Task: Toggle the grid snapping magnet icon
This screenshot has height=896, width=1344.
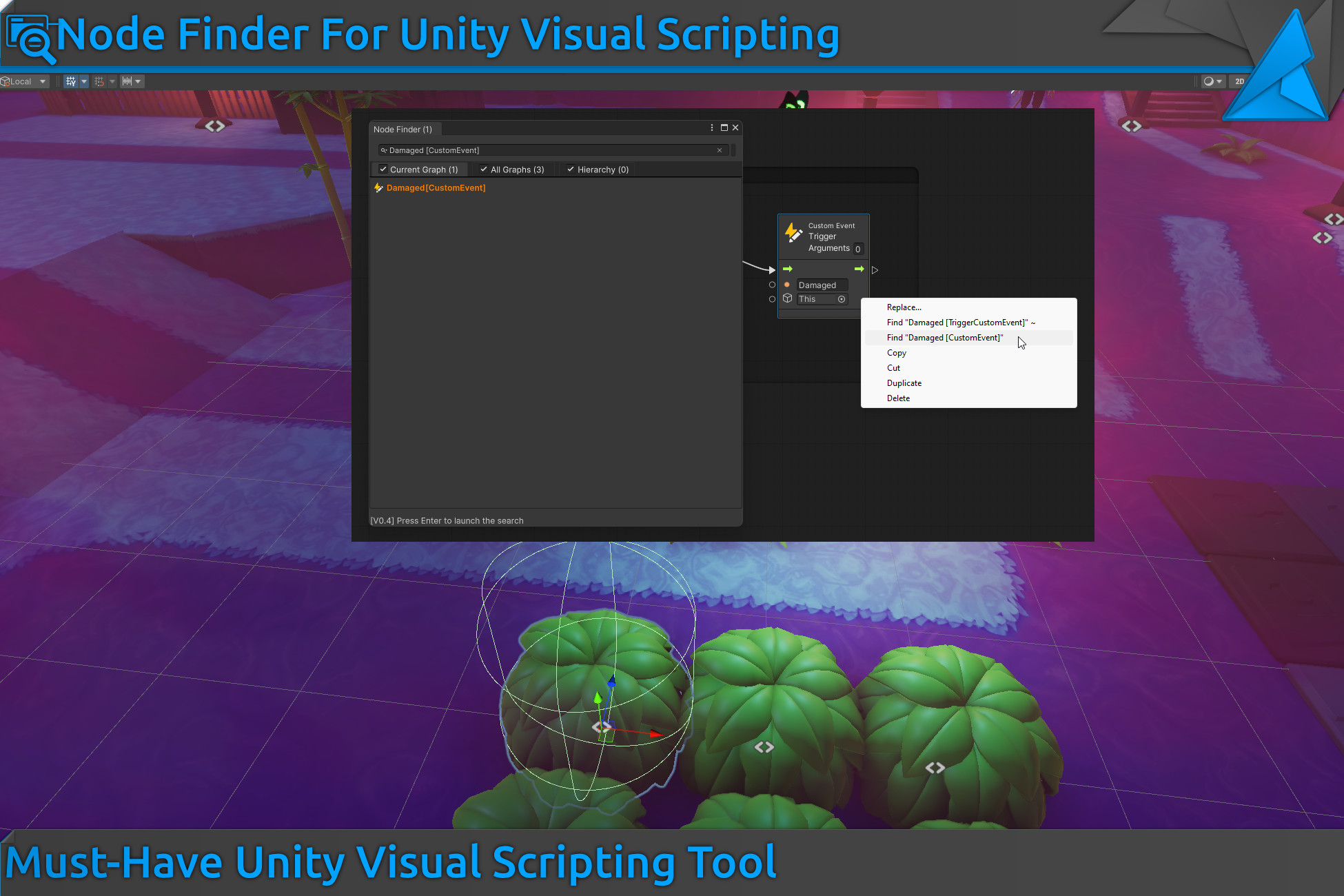Action: [x=99, y=81]
